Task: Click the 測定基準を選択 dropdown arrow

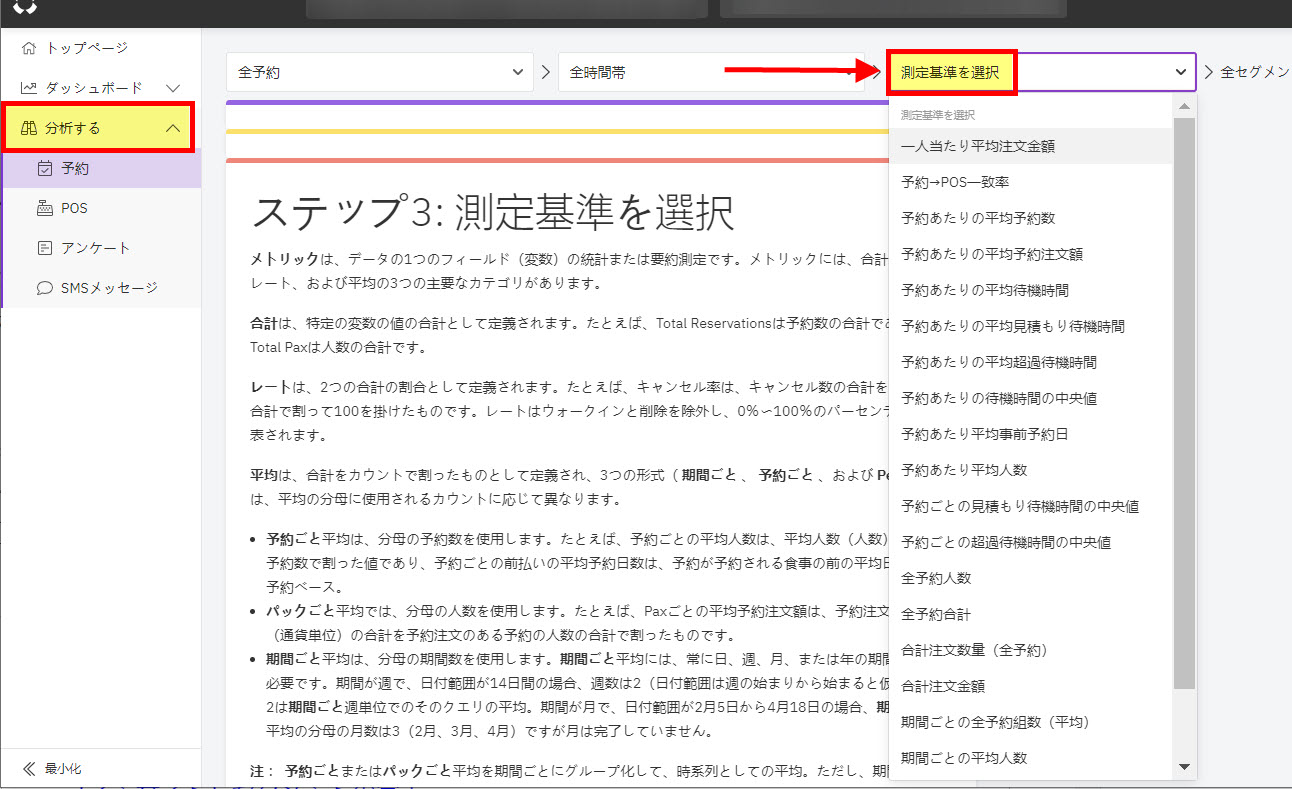Action: click(x=1181, y=72)
